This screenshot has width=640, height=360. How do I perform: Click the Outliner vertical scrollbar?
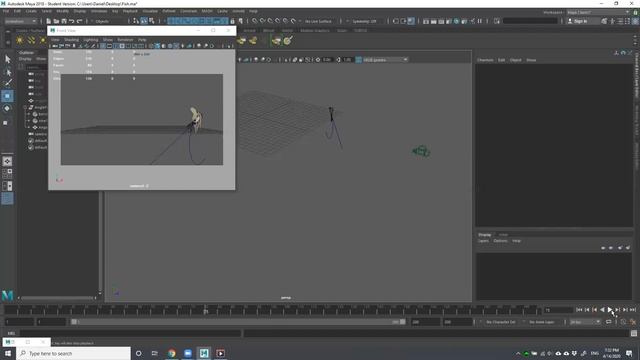[100, 241]
